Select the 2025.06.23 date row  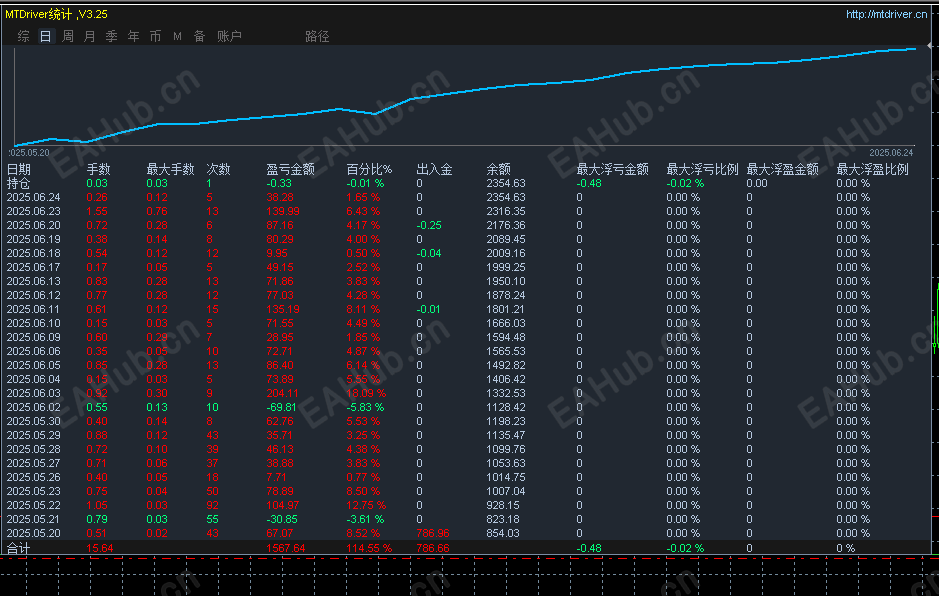point(467,211)
